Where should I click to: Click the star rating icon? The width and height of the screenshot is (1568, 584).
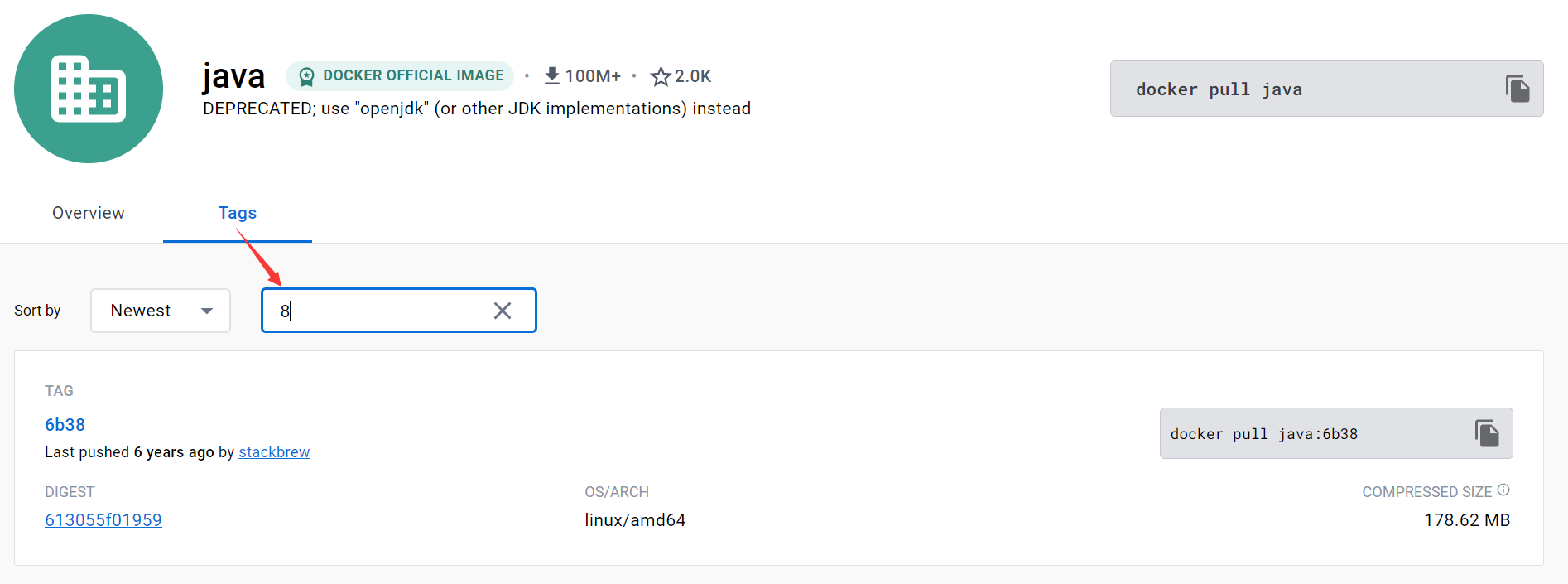(661, 76)
